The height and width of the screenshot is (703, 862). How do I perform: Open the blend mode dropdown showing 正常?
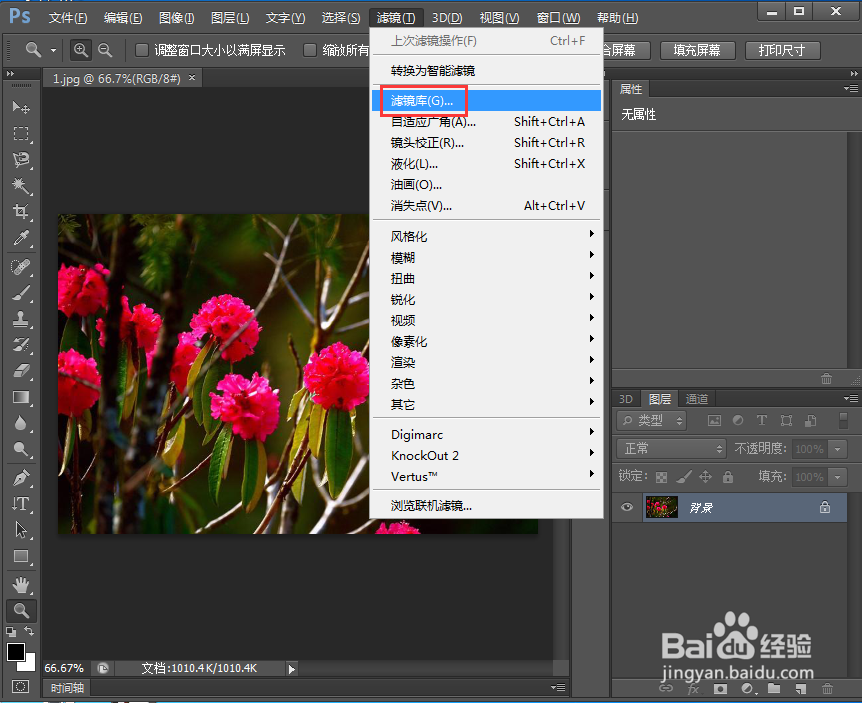click(670, 448)
